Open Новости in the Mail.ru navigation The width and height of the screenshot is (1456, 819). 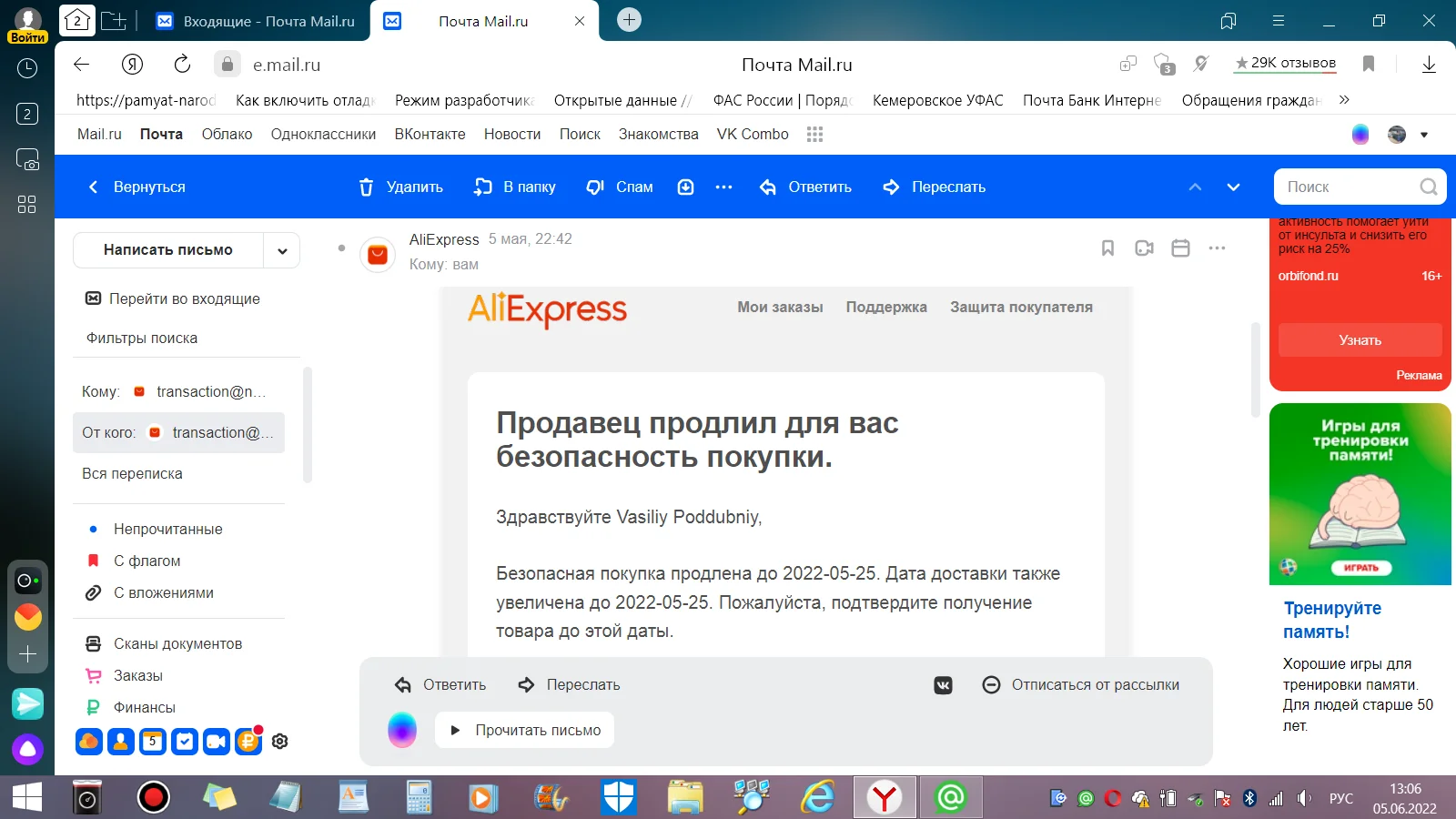click(512, 134)
